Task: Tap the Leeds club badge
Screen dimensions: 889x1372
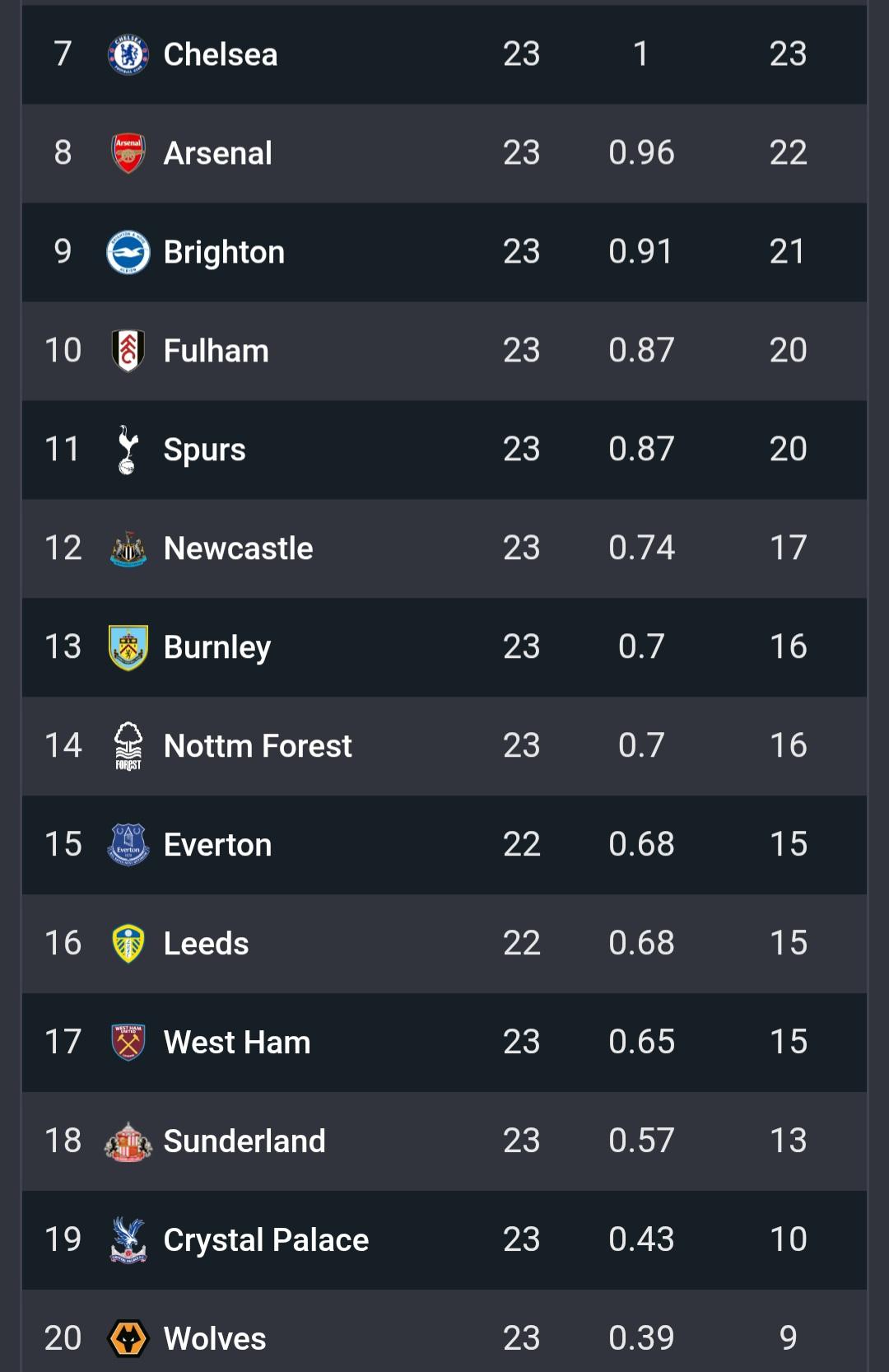Action: pyautogui.click(x=128, y=944)
